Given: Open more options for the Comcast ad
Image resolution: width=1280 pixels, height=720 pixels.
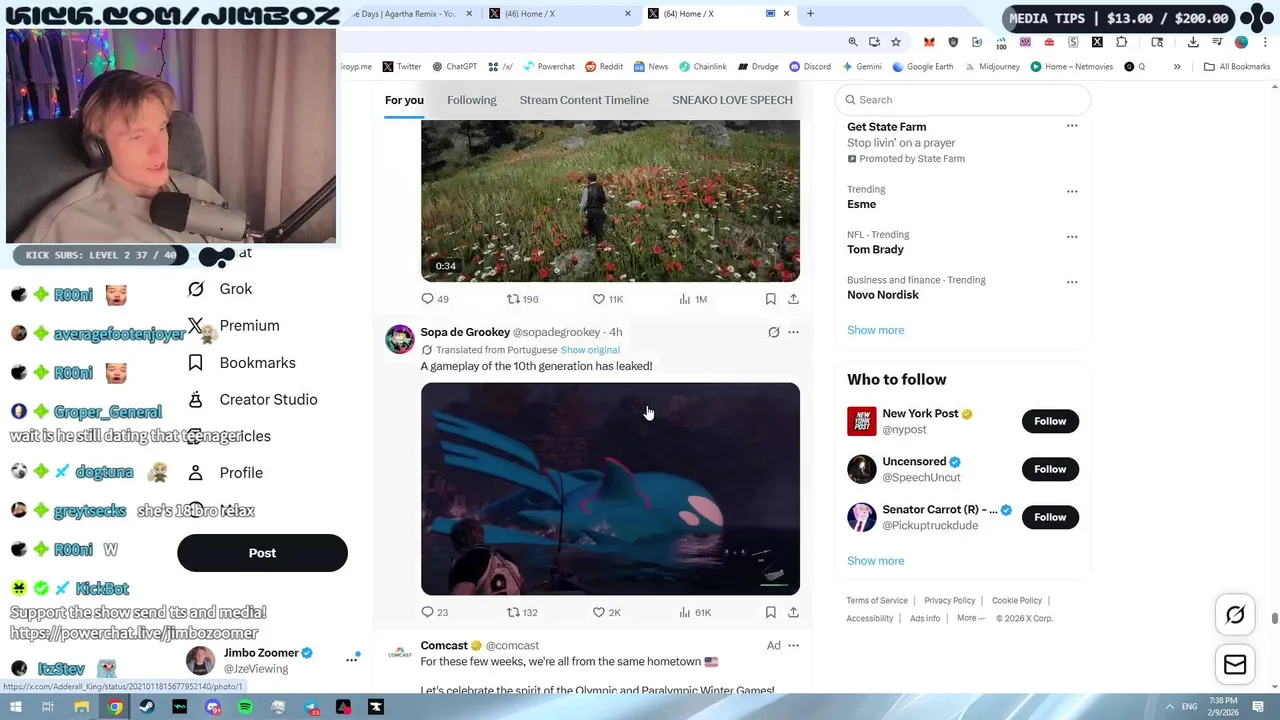Looking at the screenshot, I should [x=793, y=646].
